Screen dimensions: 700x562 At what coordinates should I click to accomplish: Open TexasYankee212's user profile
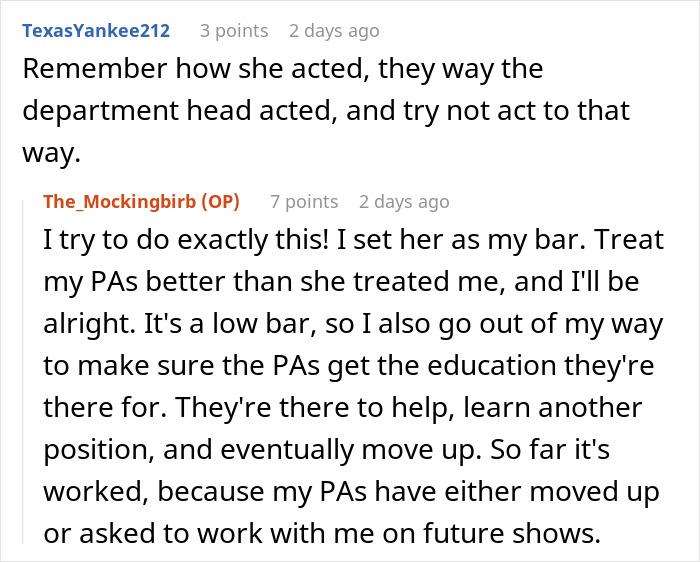(95, 30)
